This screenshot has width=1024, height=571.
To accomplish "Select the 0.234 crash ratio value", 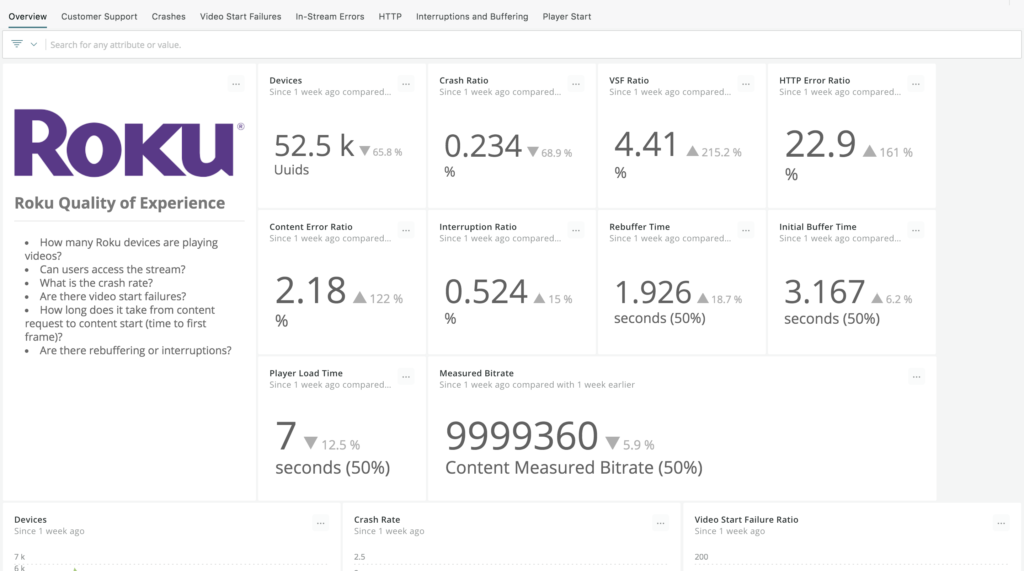I will pyautogui.click(x=483, y=146).
